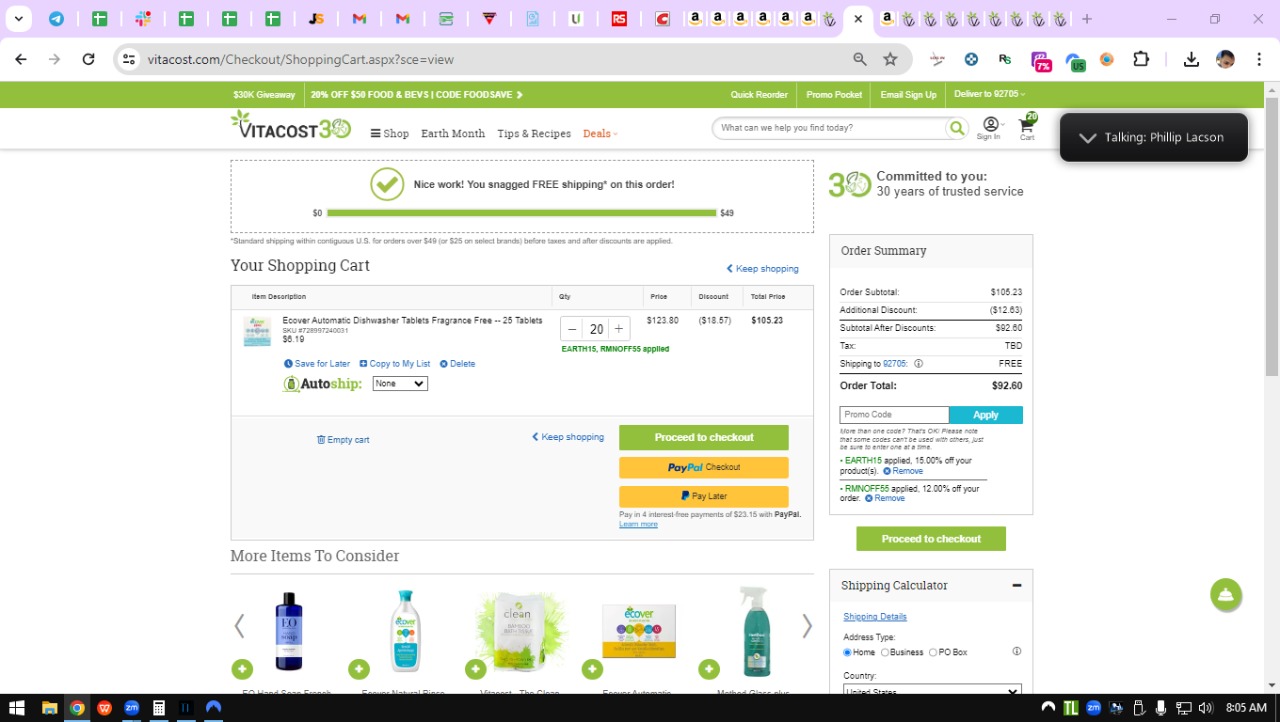Image resolution: width=1280 pixels, height=722 pixels.
Task: Click the Ecover dishwasher tablets product thumbnail
Action: coord(257,331)
